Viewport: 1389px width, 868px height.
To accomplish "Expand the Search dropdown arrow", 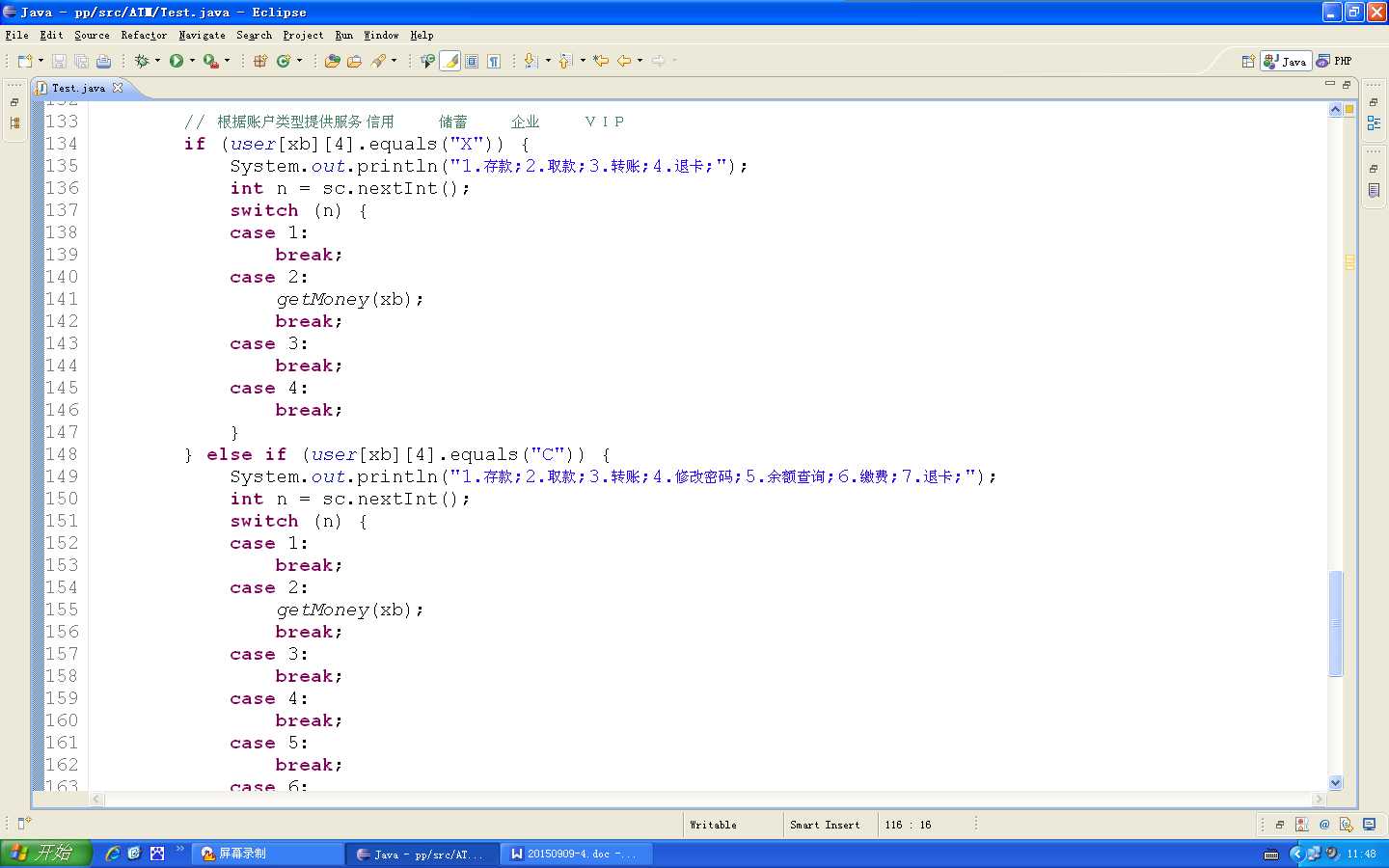I will (x=394, y=61).
